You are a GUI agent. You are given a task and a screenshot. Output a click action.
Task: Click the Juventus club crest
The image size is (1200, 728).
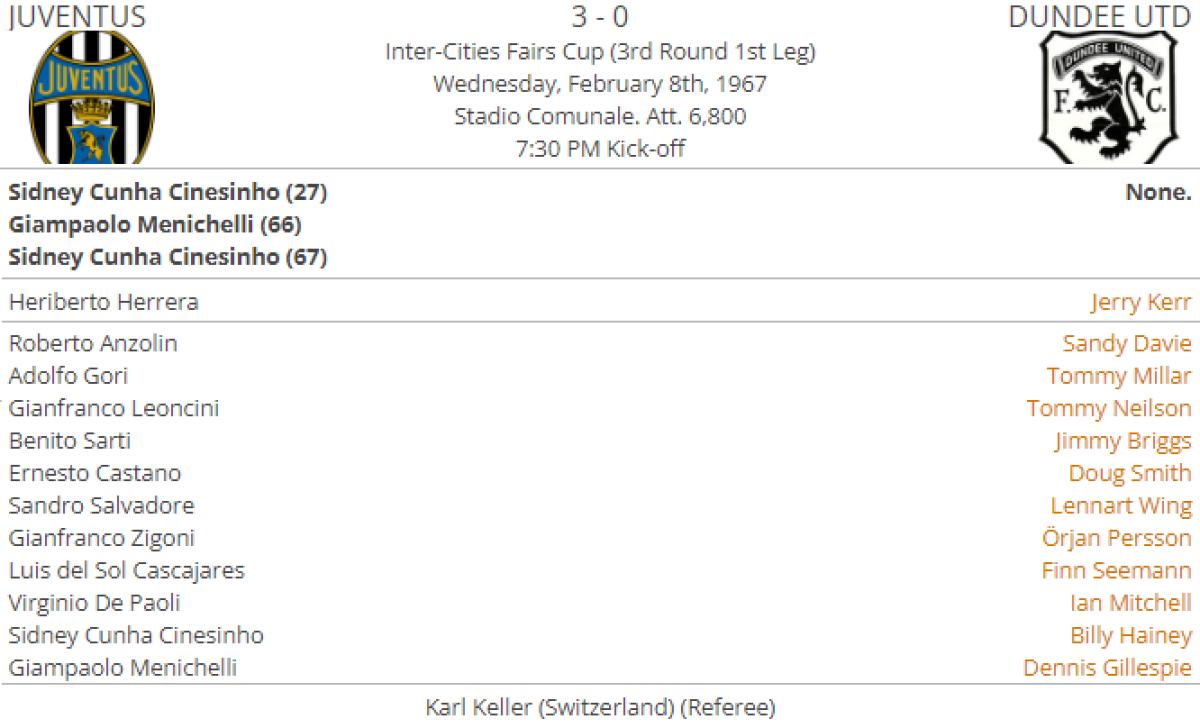coord(92,97)
